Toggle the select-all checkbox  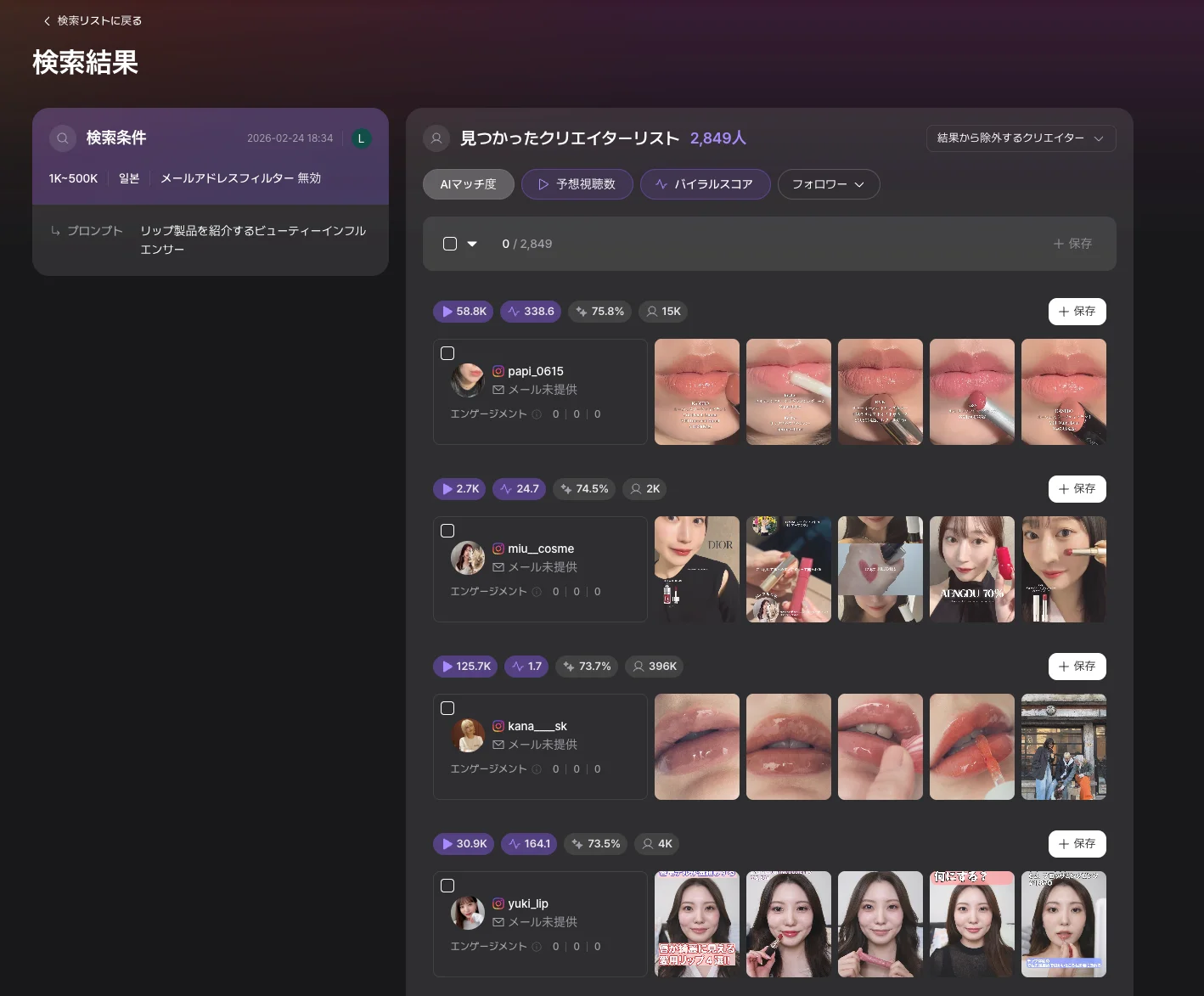[450, 244]
